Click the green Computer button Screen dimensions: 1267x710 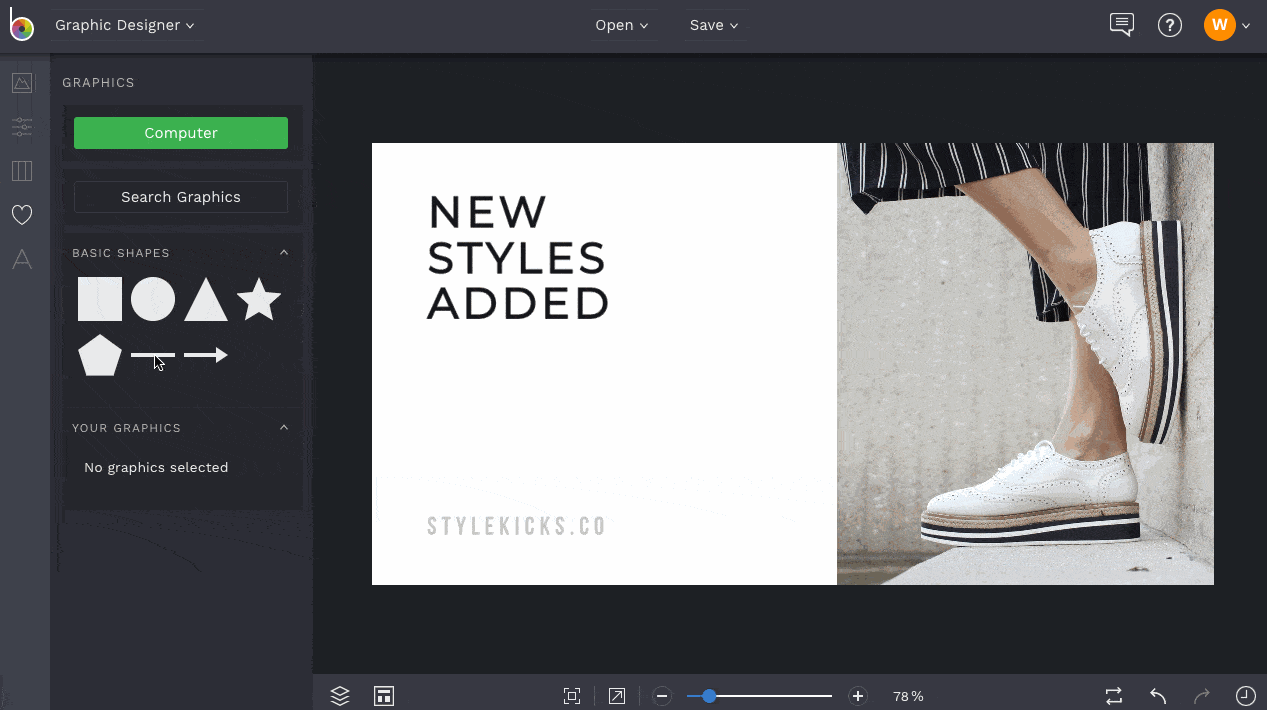click(181, 133)
